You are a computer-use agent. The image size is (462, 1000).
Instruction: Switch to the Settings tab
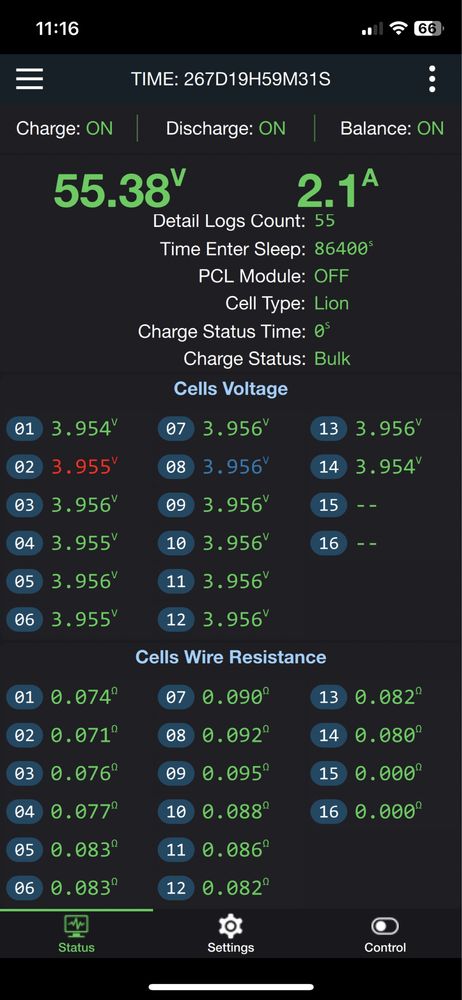pos(230,934)
